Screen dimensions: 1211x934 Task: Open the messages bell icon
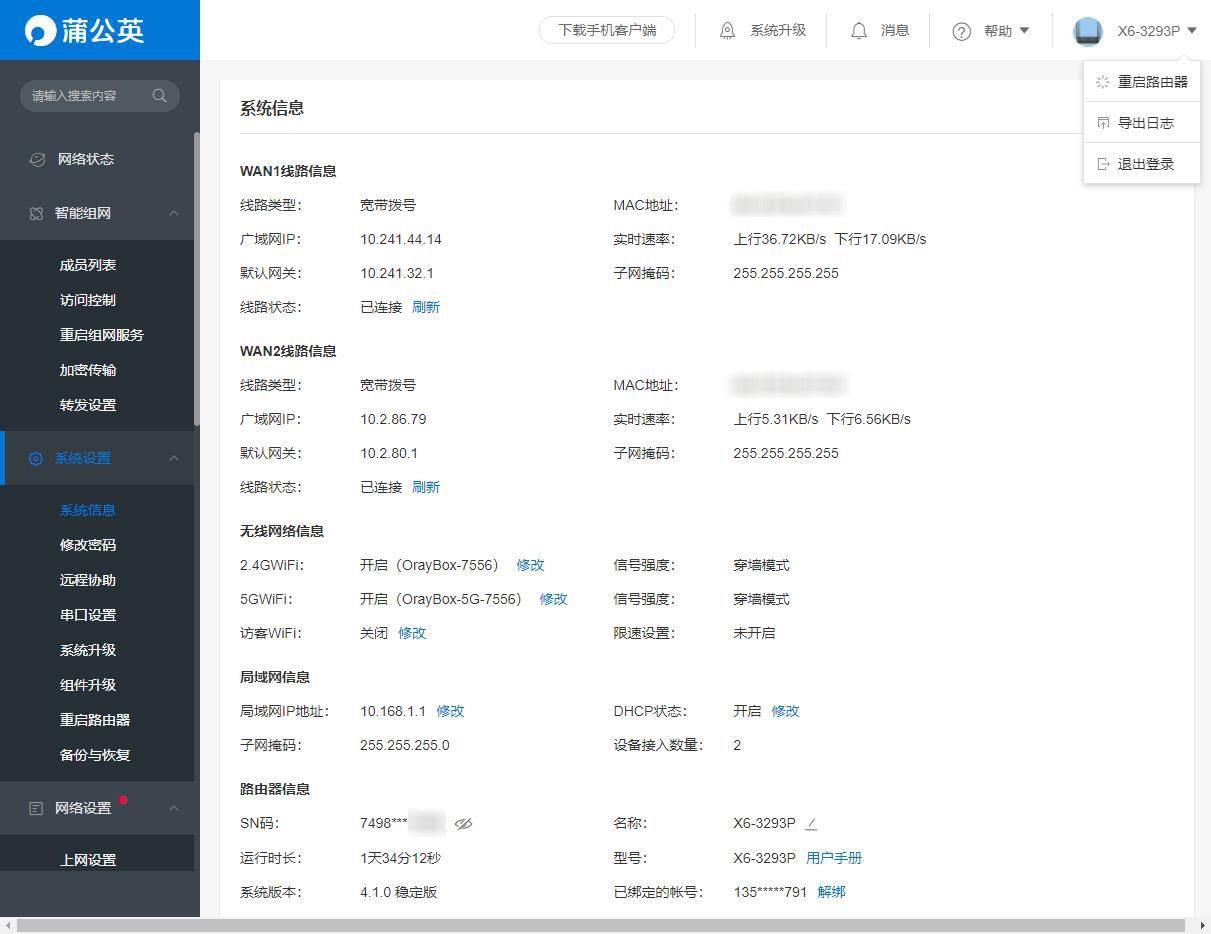(x=858, y=31)
